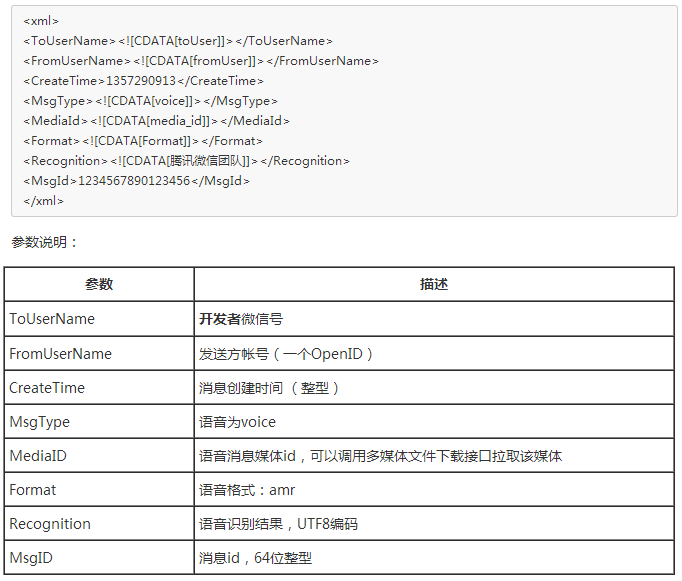Click the CreateTime value 1357290913
Viewport: 682px width, 581px height.
[x=141, y=81]
